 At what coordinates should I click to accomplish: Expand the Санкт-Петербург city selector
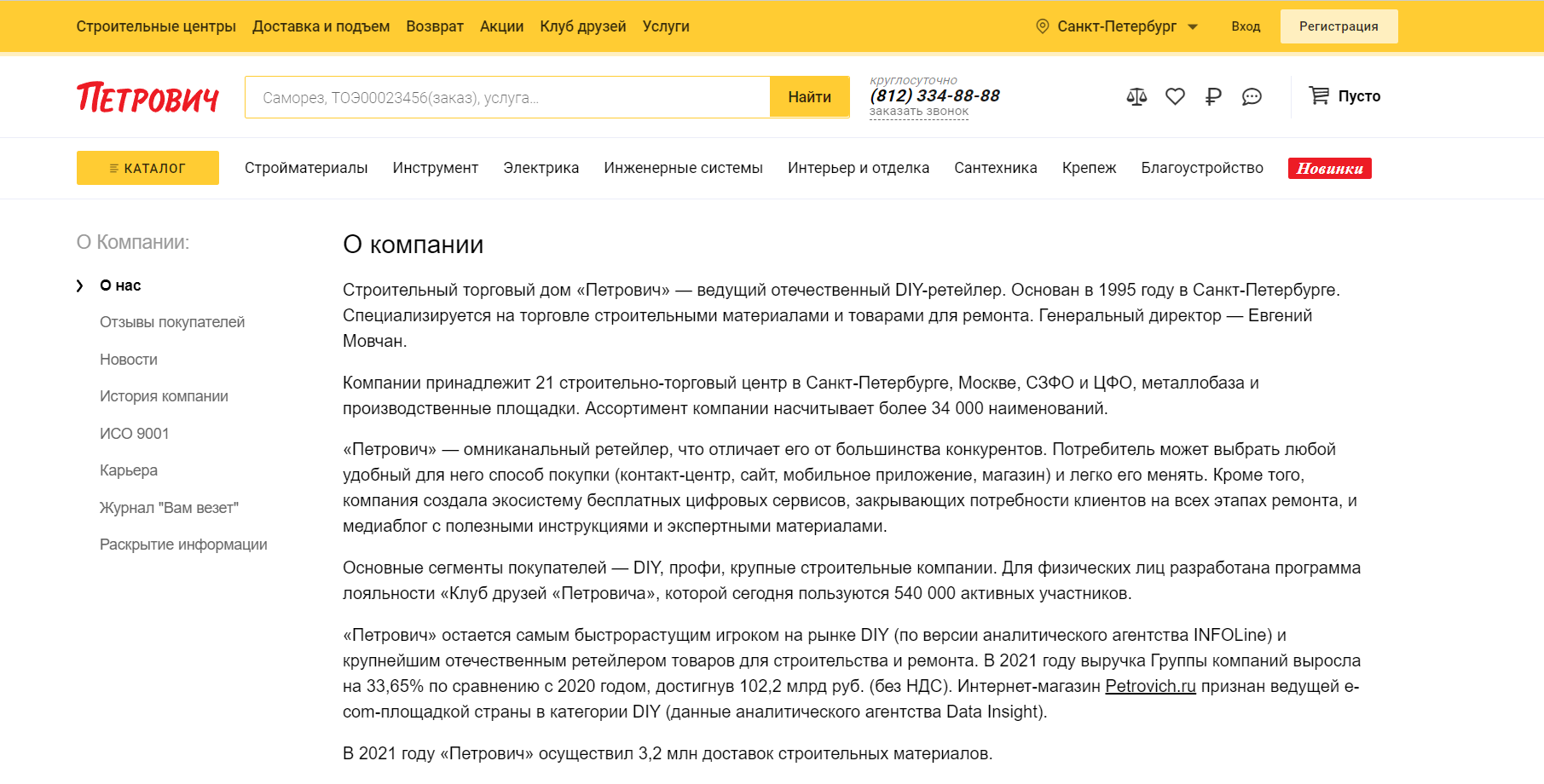1117,26
